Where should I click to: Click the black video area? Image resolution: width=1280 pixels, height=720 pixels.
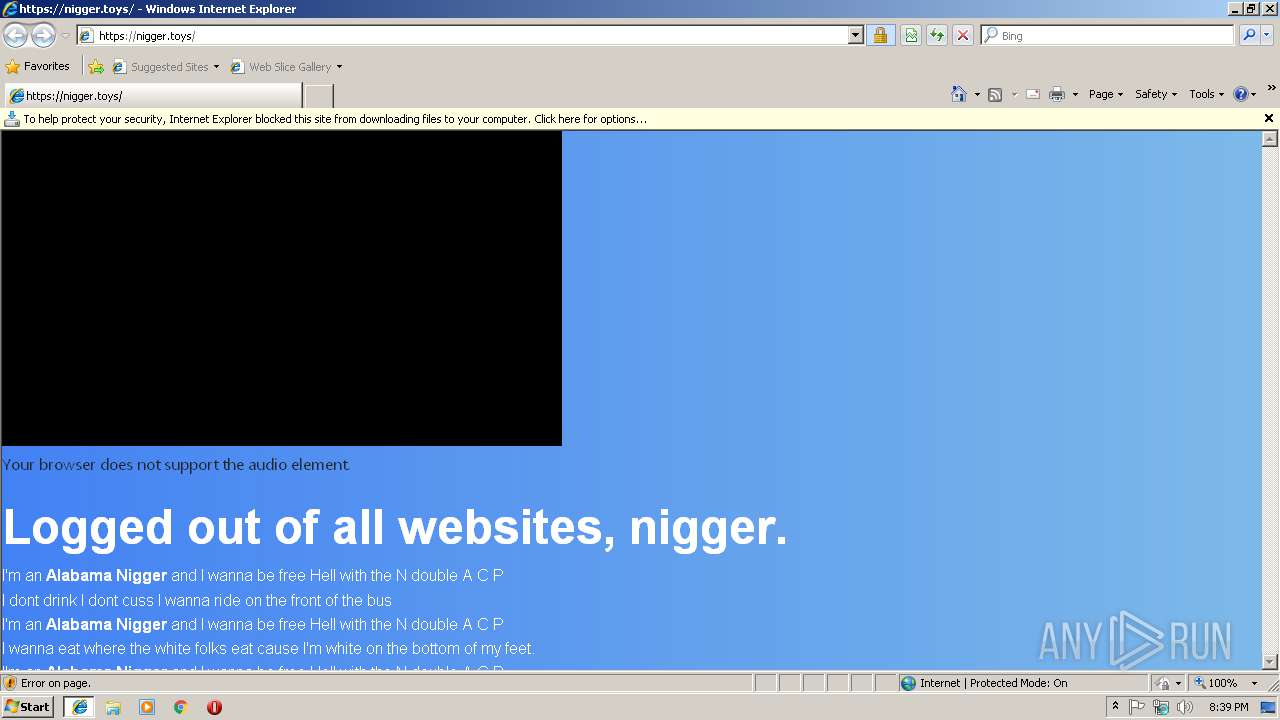pyautogui.click(x=282, y=288)
